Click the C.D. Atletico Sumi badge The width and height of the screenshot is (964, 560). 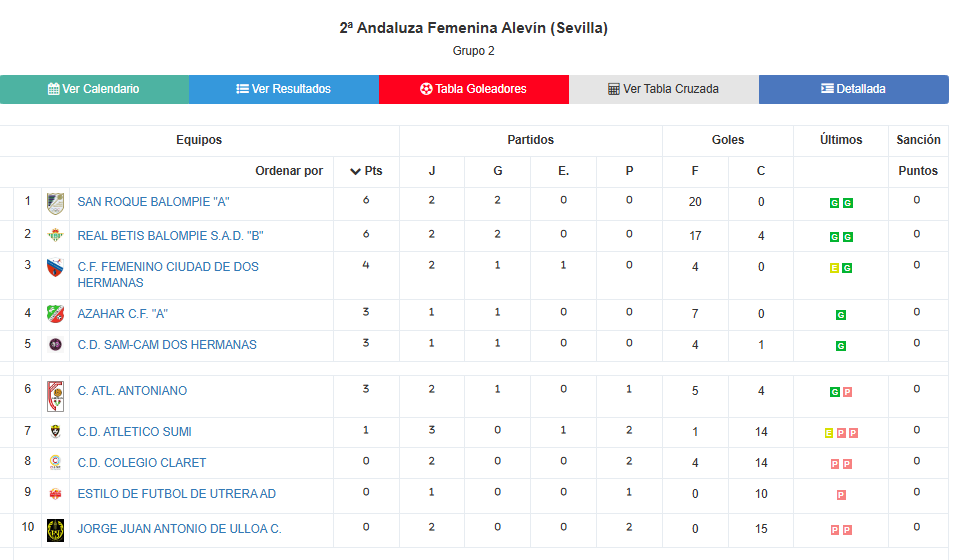click(55, 432)
